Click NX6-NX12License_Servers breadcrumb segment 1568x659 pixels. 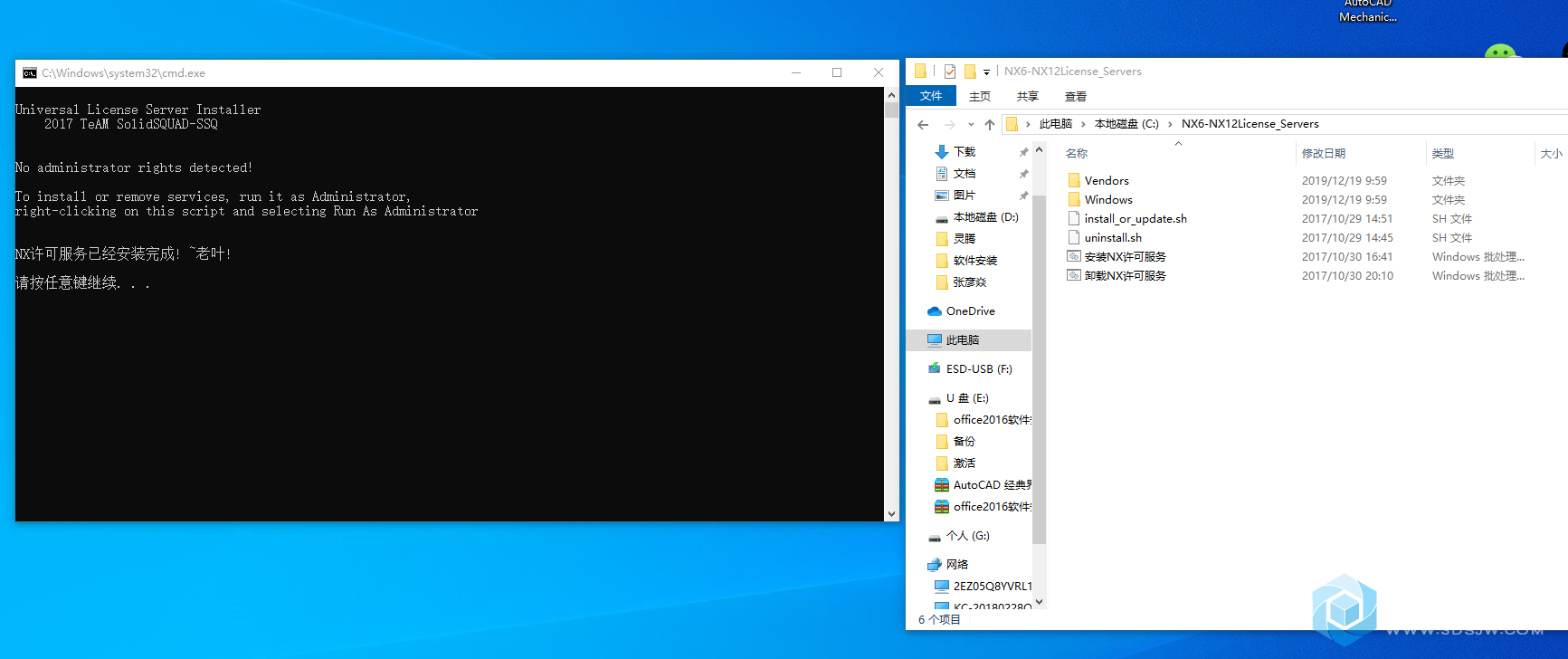click(x=1250, y=124)
